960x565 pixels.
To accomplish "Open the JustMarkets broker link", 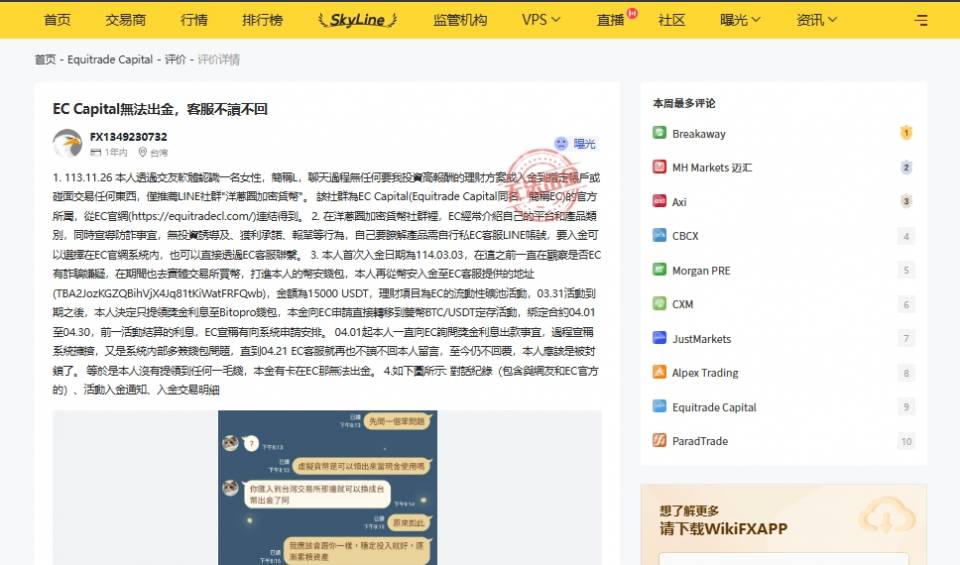I will coord(702,339).
